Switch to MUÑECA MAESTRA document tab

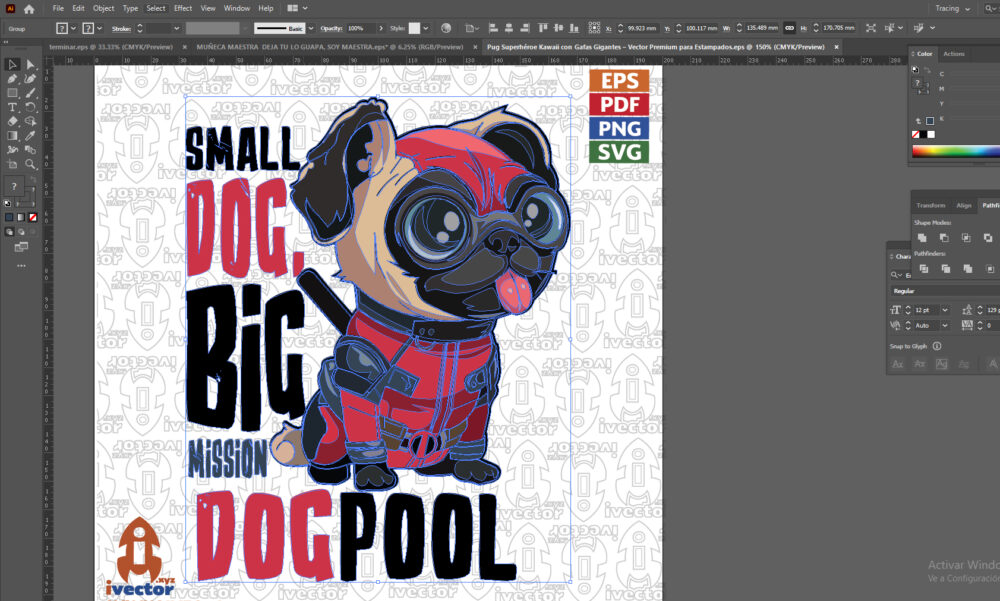tap(330, 47)
